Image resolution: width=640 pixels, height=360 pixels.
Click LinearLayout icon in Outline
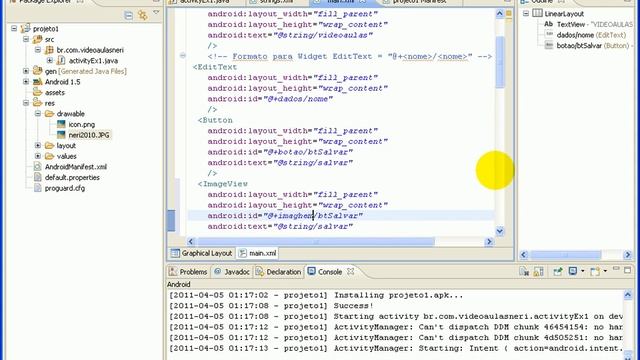(538, 13)
